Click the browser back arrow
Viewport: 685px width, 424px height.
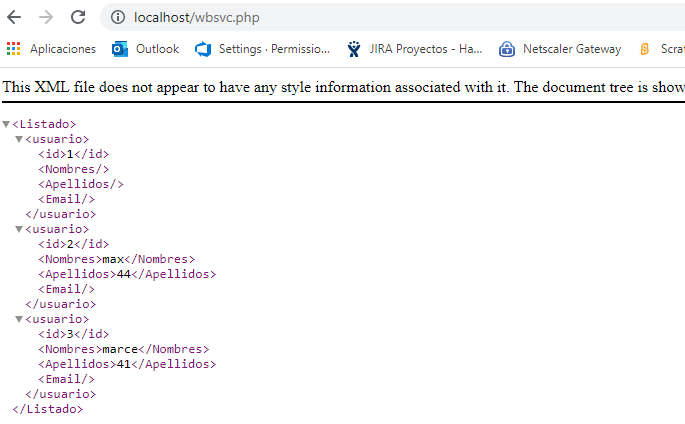pos(14,18)
